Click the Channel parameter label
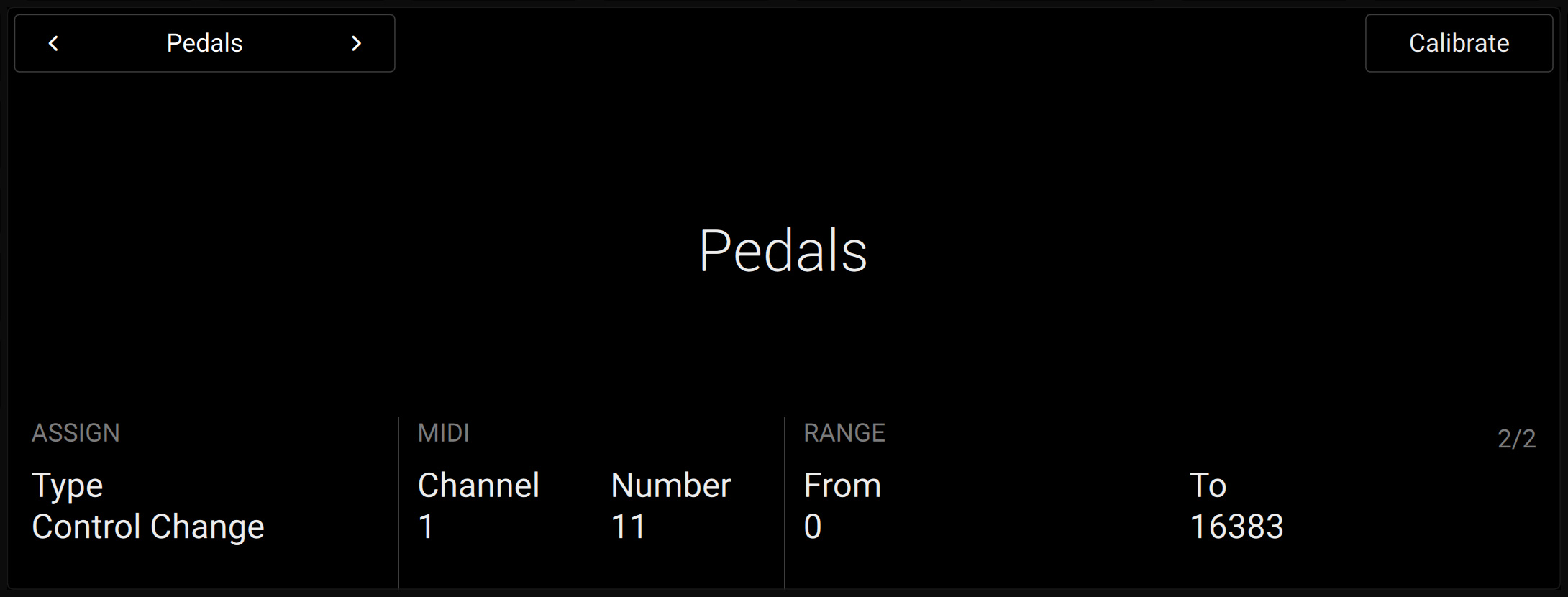The height and width of the screenshot is (597, 1568). (478, 486)
